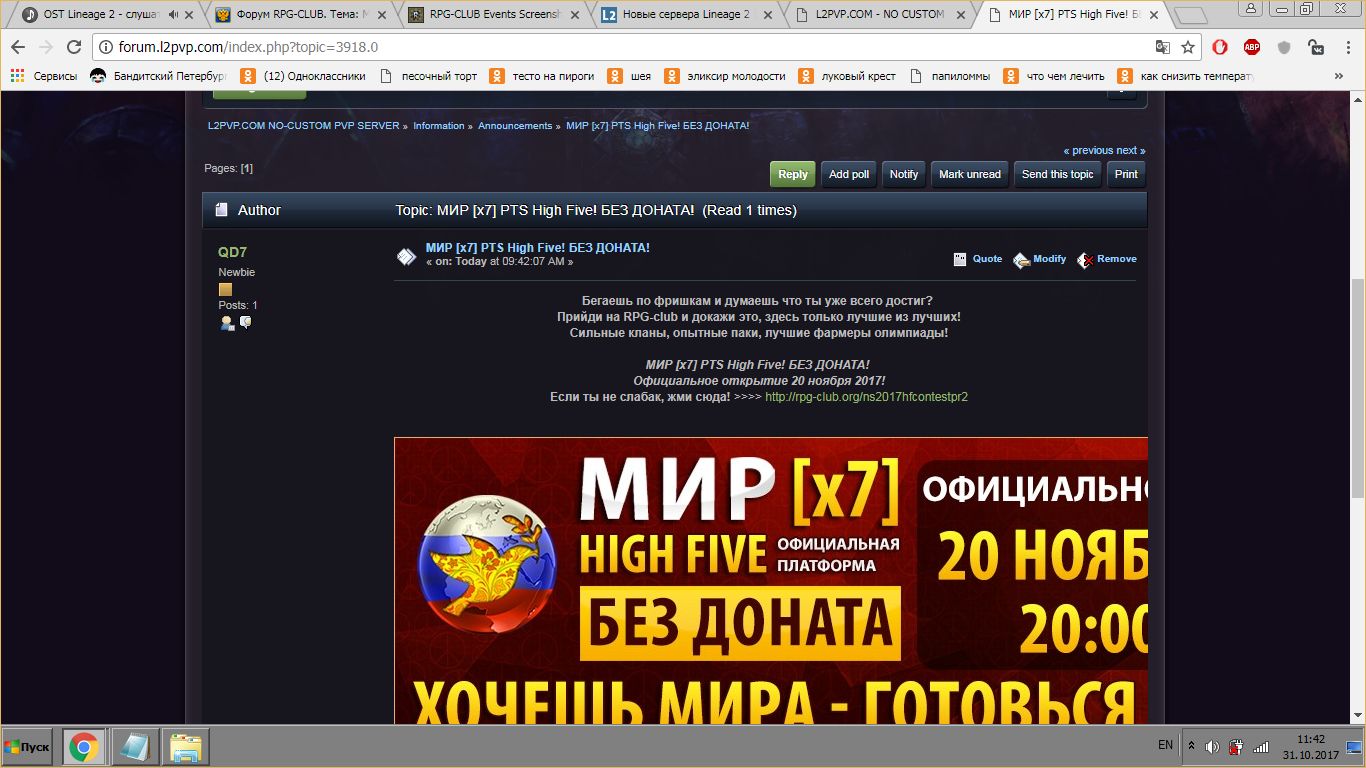Viewport: 1366px width, 768px height.
Task: Click the grey shield extension icon
Action: 1285,47
